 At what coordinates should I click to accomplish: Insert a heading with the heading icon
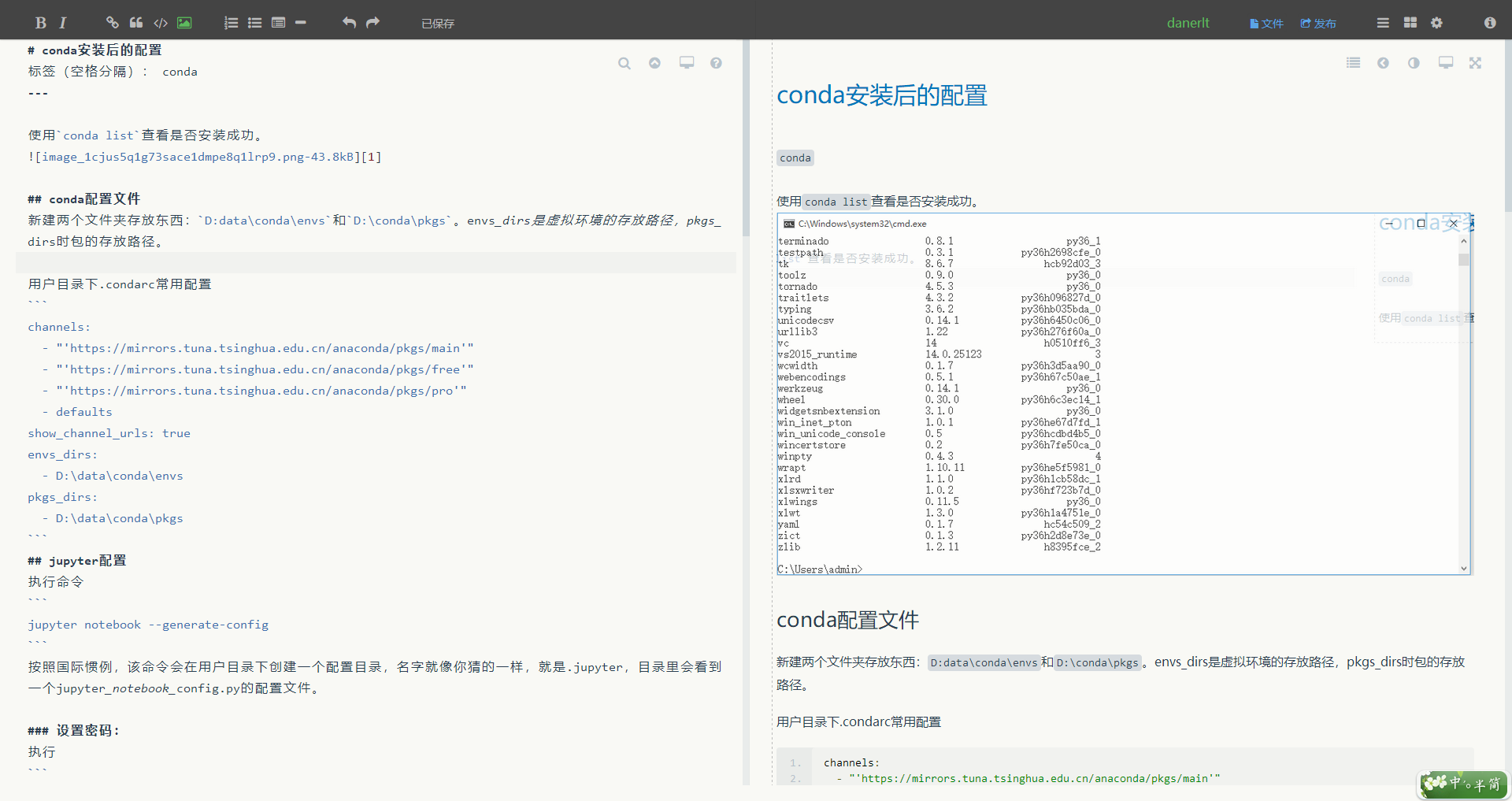pos(278,23)
